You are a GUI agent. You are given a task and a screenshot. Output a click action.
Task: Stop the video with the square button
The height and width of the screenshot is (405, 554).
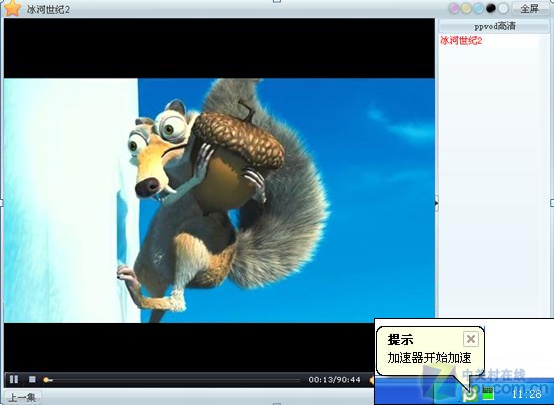pyautogui.click(x=32, y=379)
